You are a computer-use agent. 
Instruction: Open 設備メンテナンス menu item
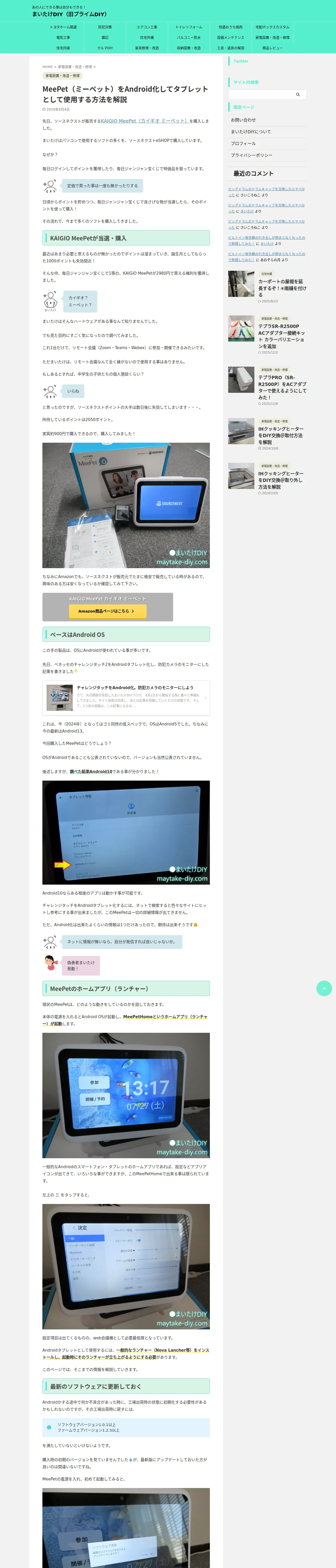(x=231, y=38)
